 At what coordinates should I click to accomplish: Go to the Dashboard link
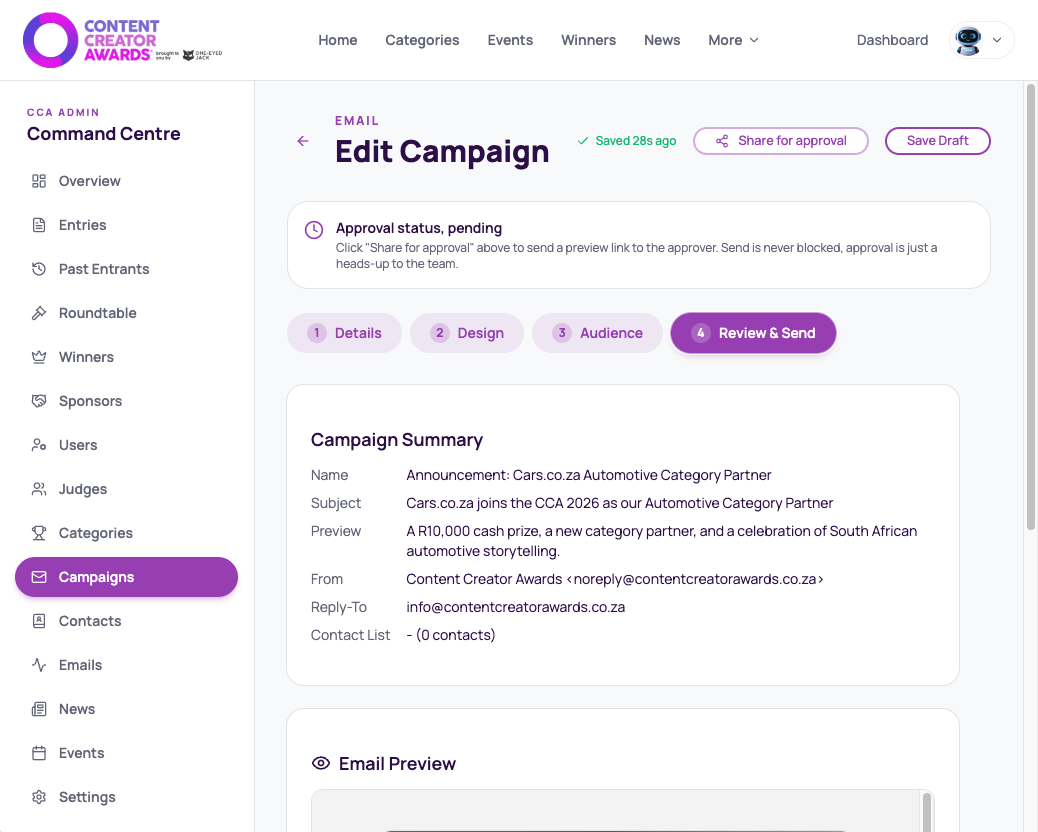click(892, 40)
